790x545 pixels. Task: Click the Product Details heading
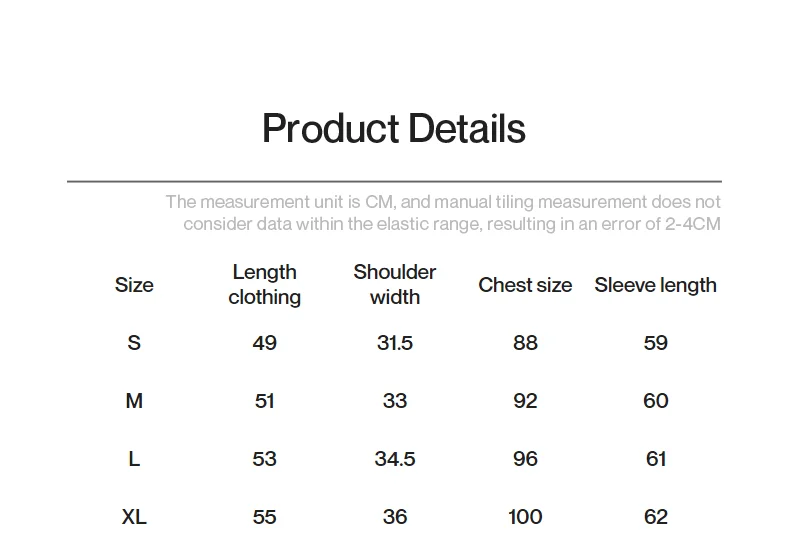click(394, 128)
